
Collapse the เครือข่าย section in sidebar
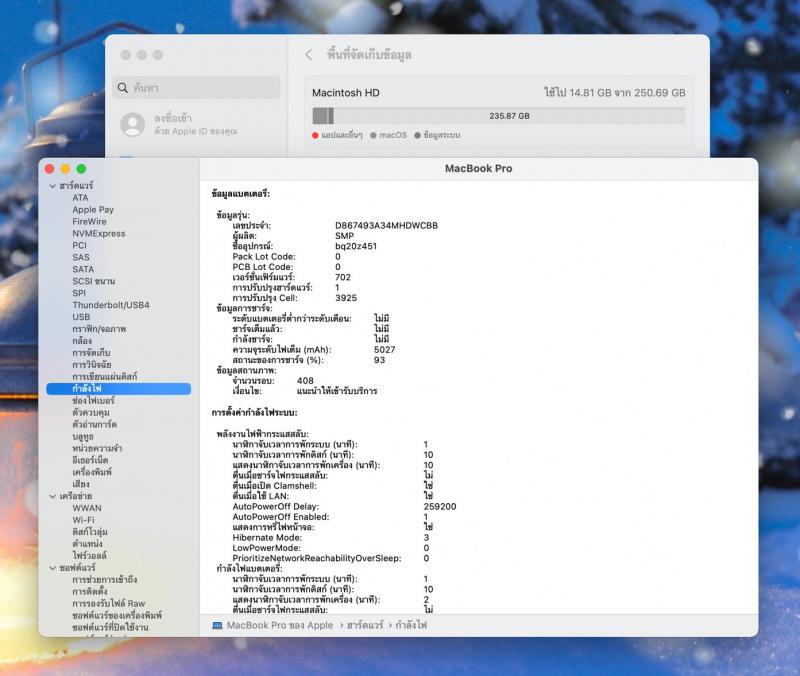(53, 496)
